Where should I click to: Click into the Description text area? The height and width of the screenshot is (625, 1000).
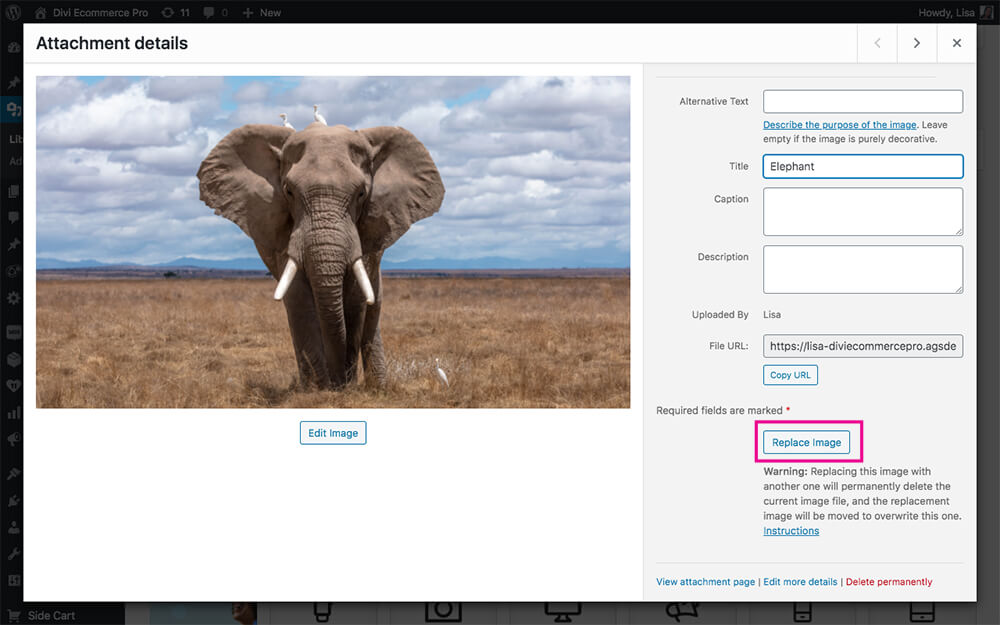click(x=863, y=269)
